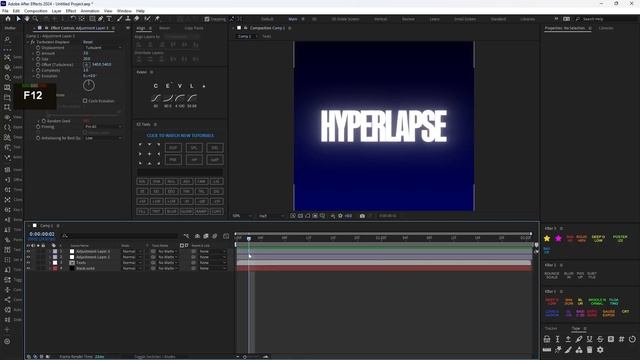Hide Adjustment Layer 3 via eye icon

click(28, 251)
